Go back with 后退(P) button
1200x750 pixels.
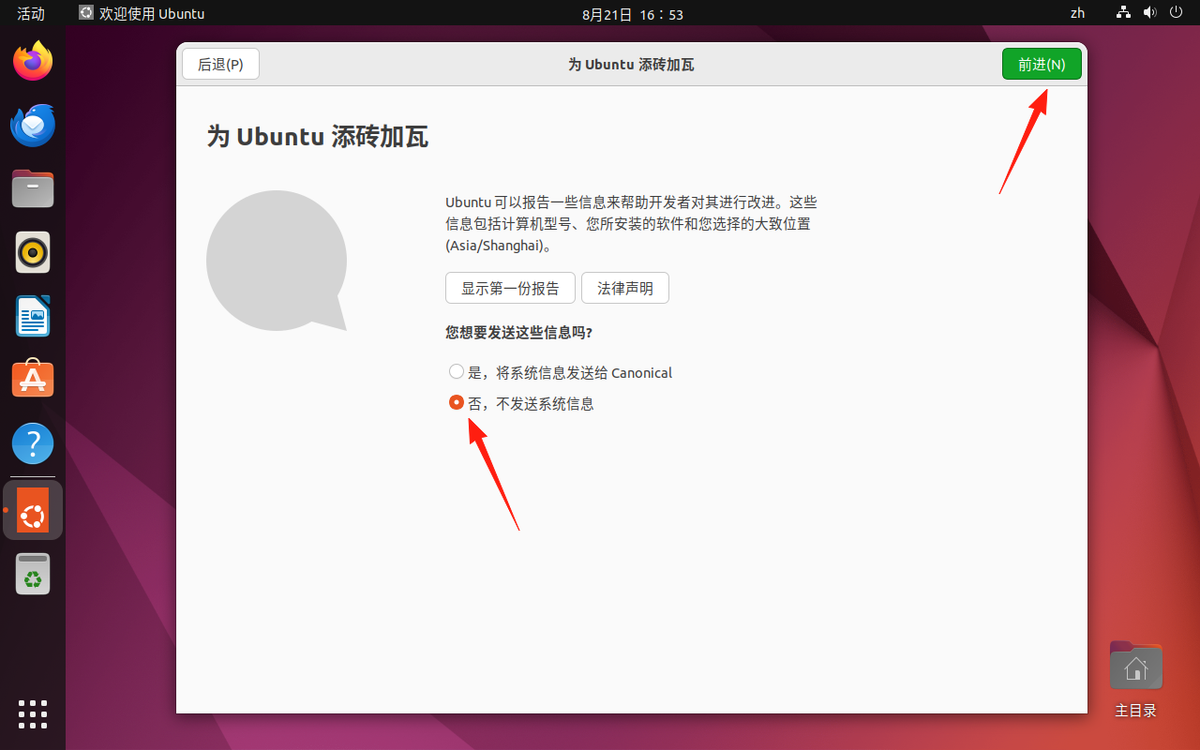click(x=220, y=64)
